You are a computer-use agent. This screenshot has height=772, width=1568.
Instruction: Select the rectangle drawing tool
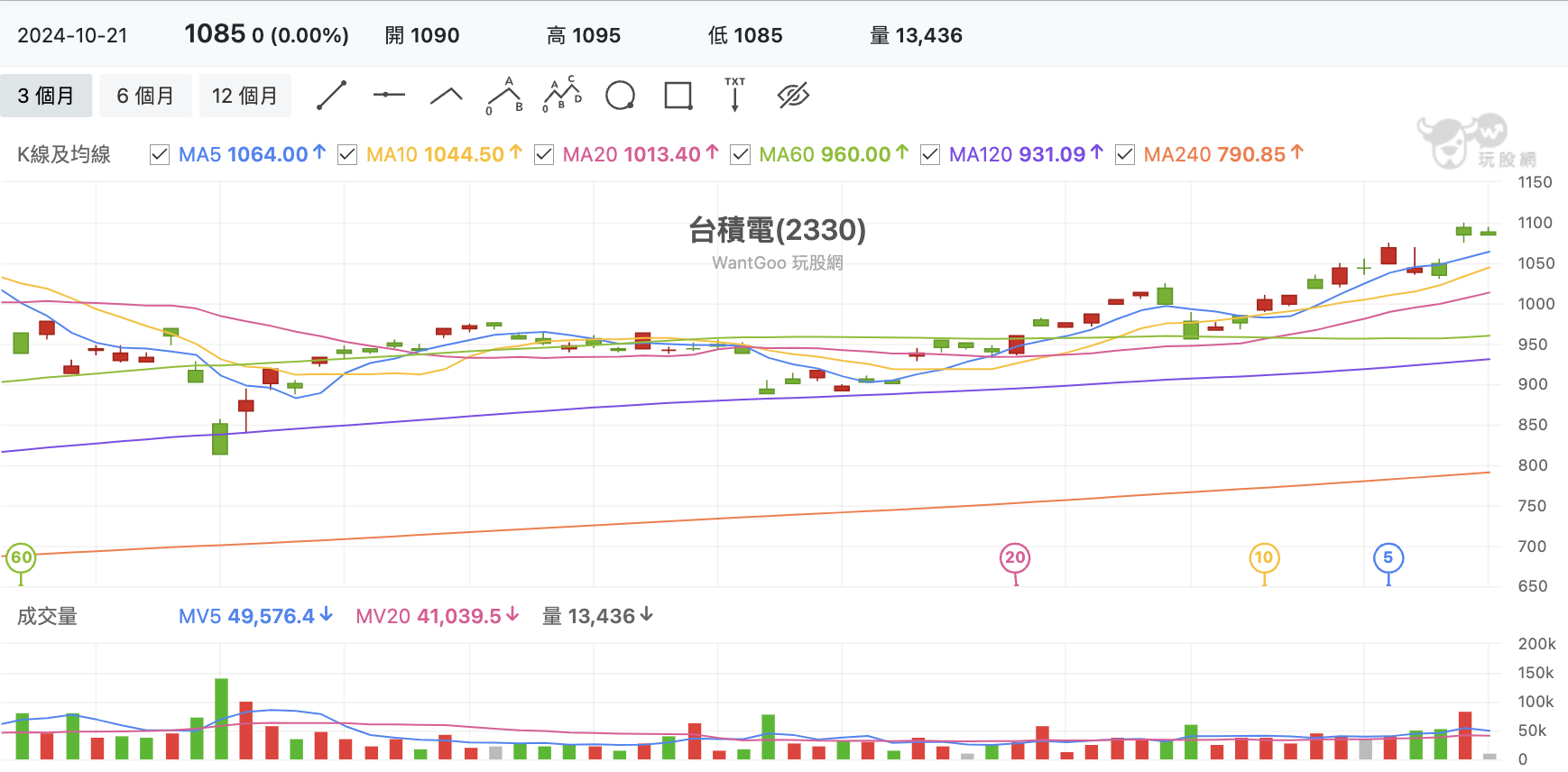pyautogui.click(x=678, y=96)
